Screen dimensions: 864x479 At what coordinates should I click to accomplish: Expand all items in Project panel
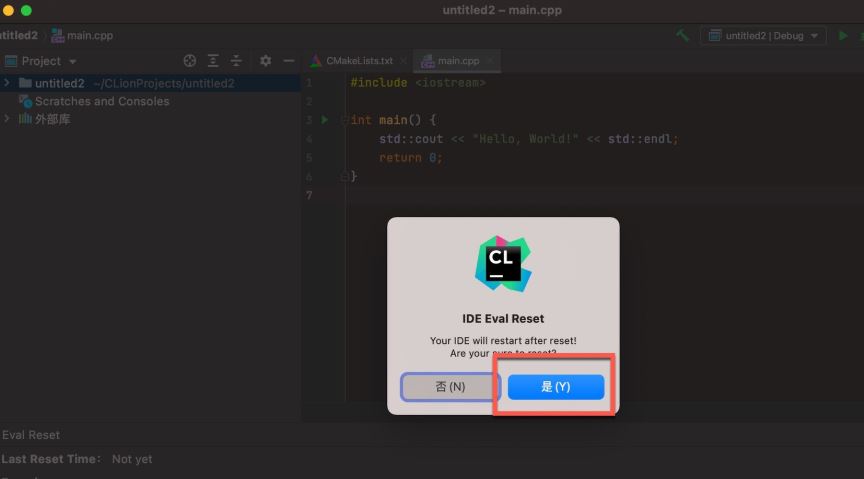pos(213,61)
